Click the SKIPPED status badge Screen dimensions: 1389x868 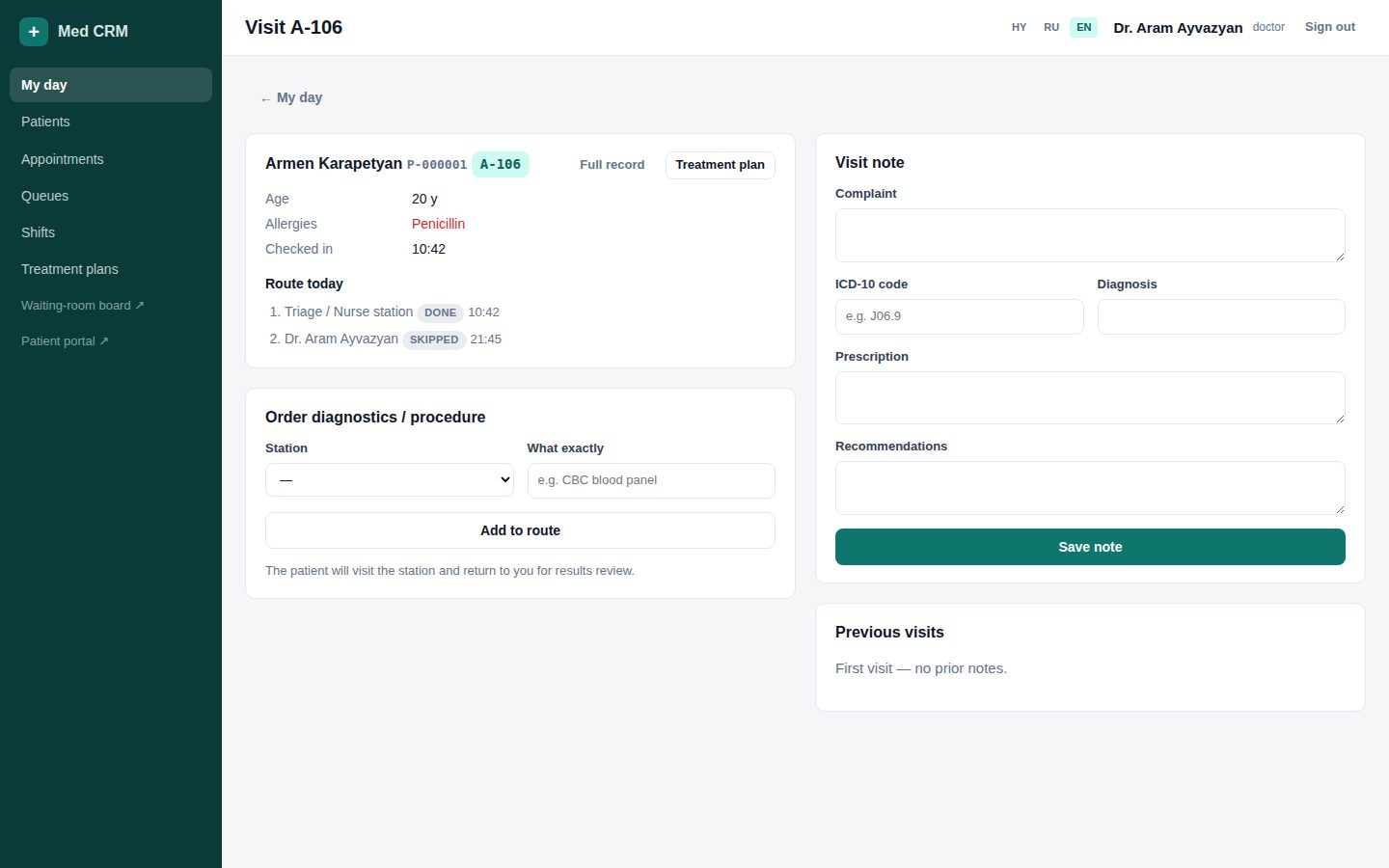[434, 339]
